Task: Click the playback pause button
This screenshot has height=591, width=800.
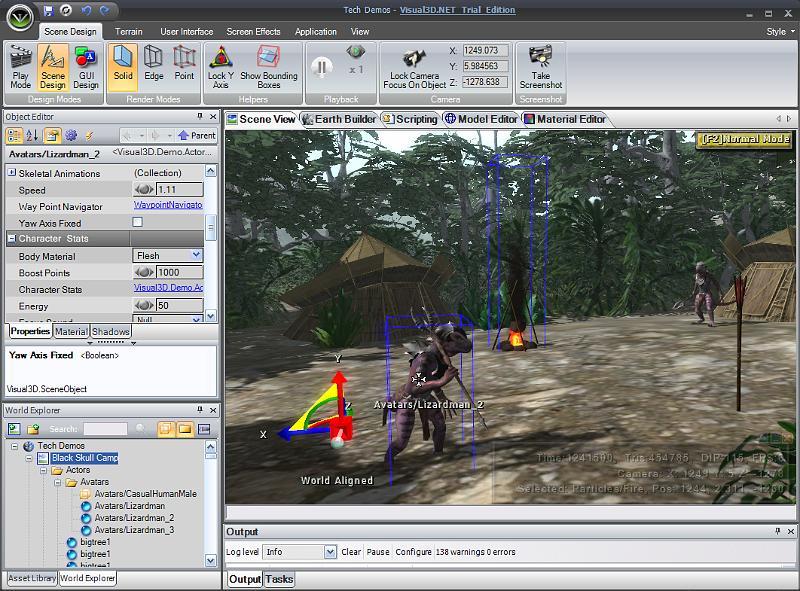Action: click(322, 67)
